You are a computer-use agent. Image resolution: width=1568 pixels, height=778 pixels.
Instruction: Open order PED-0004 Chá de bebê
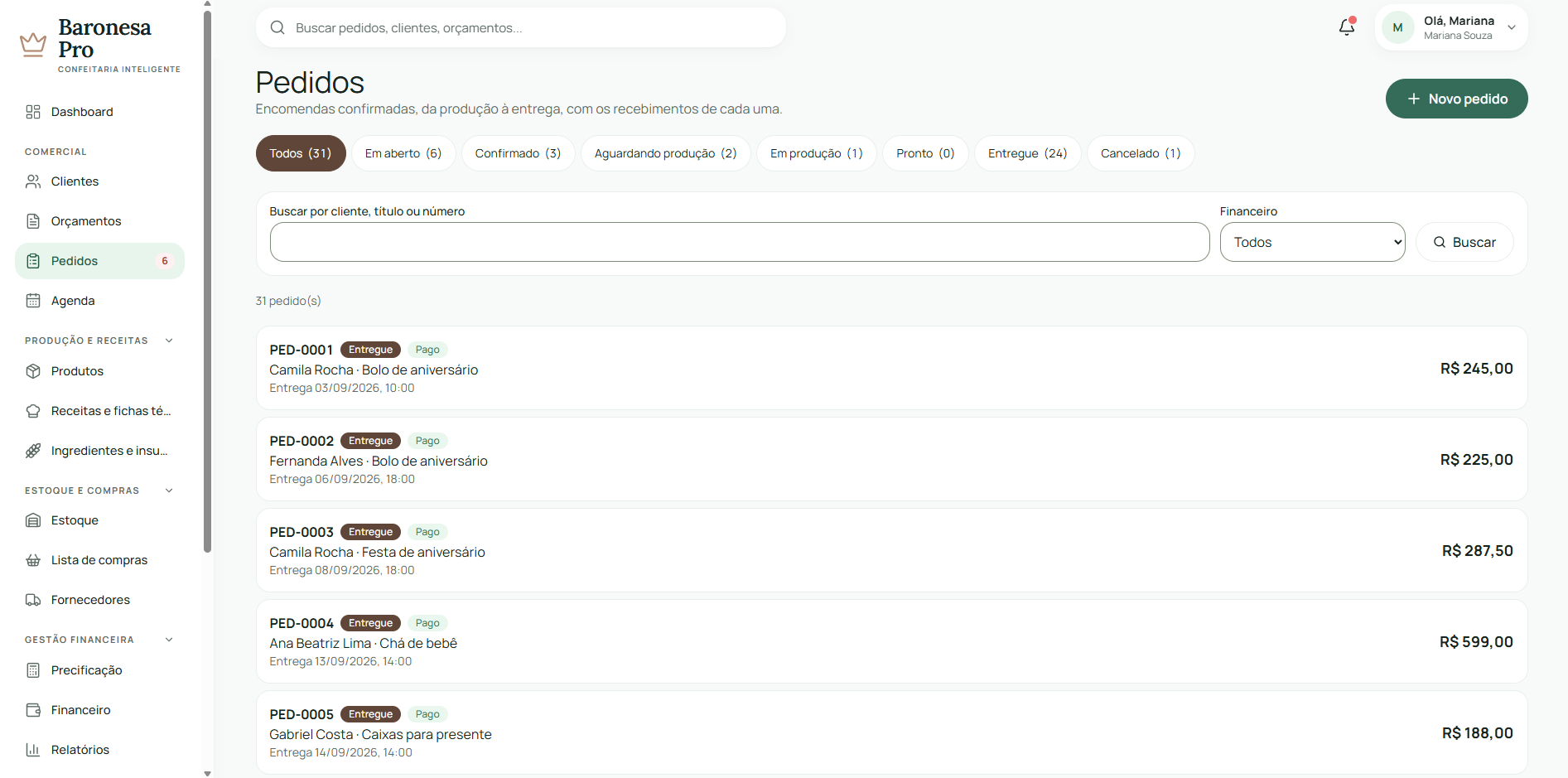pyautogui.click(x=891, y=641)
